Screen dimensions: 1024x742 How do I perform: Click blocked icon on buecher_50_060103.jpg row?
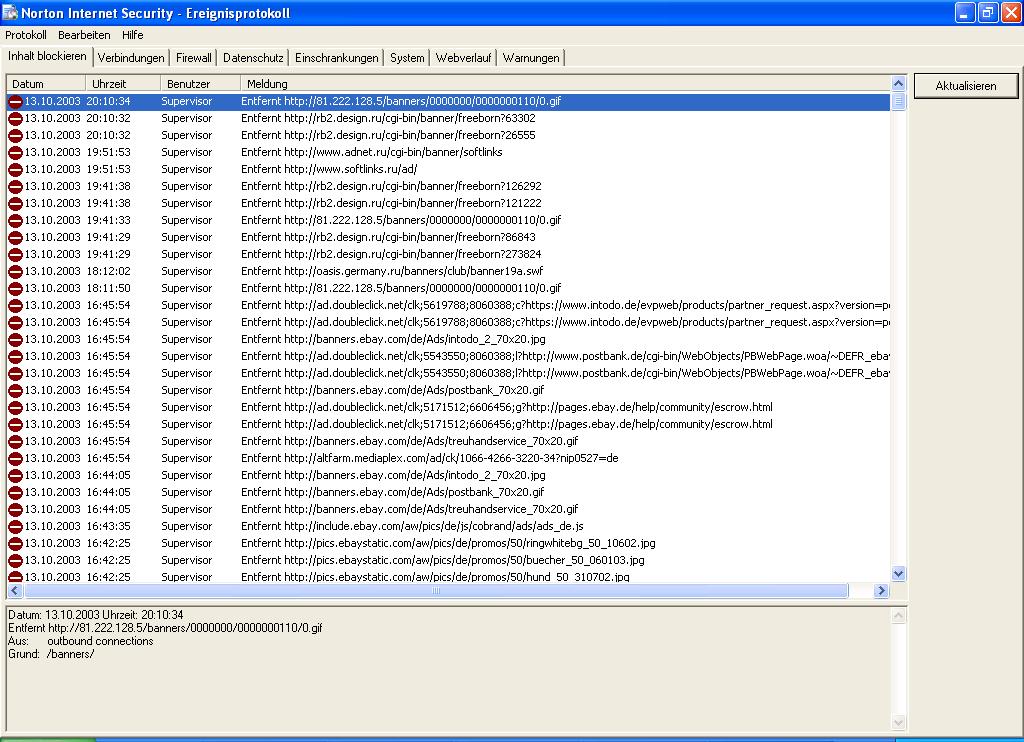(15, 560)
